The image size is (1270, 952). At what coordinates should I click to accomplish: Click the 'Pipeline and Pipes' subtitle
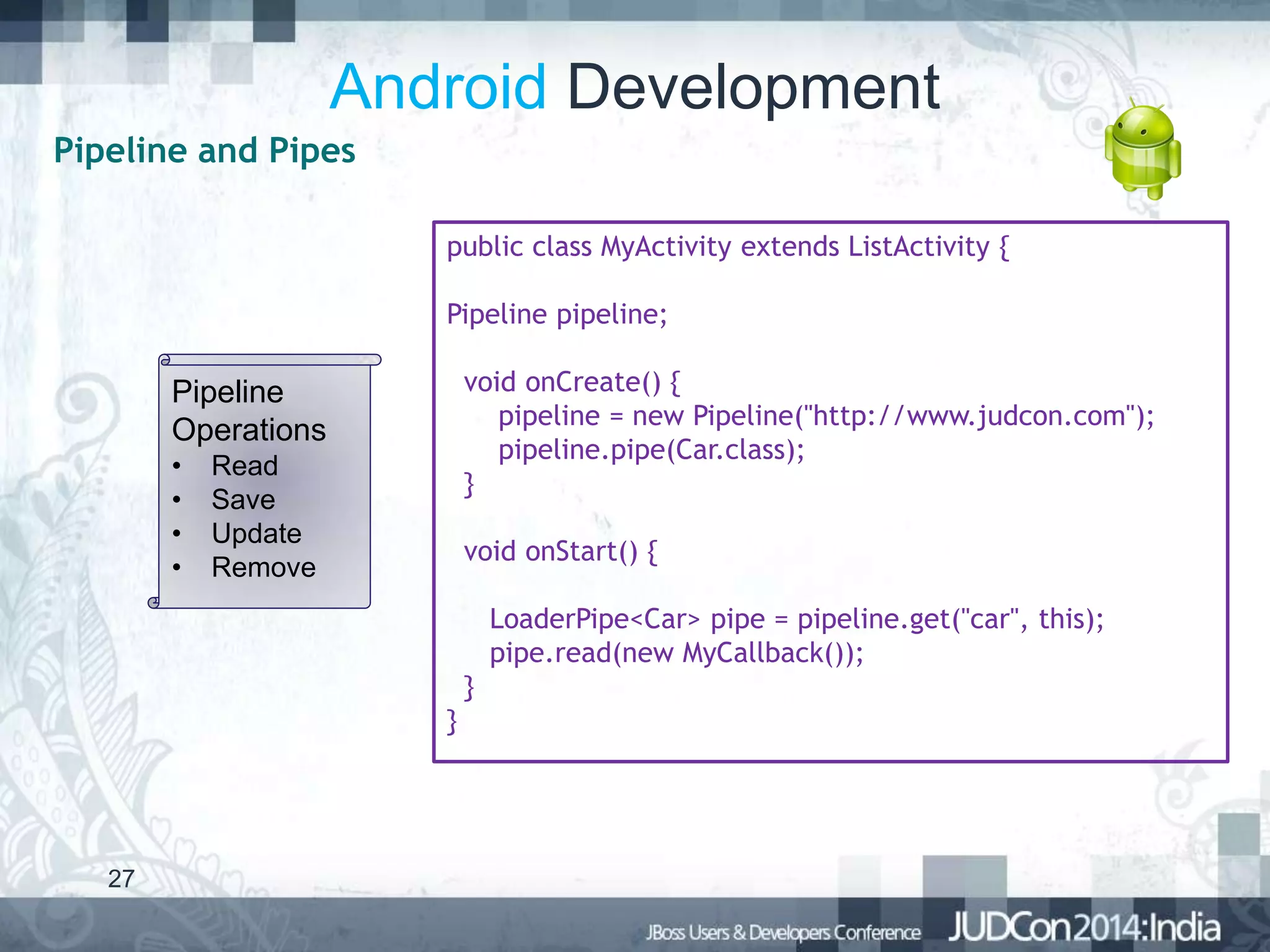205,151
